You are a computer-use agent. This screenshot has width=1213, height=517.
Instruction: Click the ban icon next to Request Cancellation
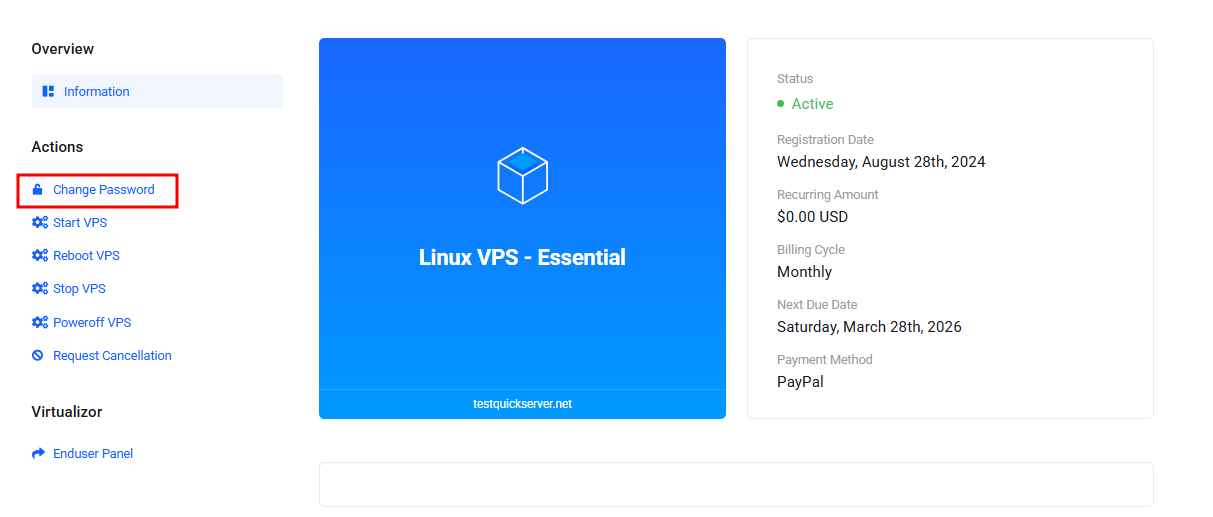[38, 356]
